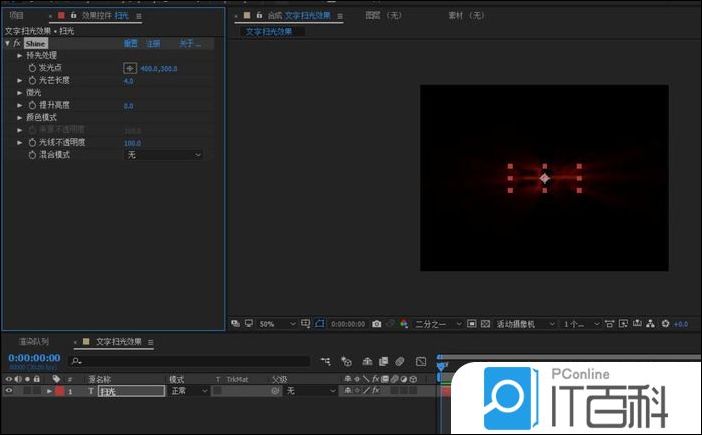The width and height of the screenshot is (702, 435).
Task: Click the reset exposure icon in viewer
Action: [665, 324]
